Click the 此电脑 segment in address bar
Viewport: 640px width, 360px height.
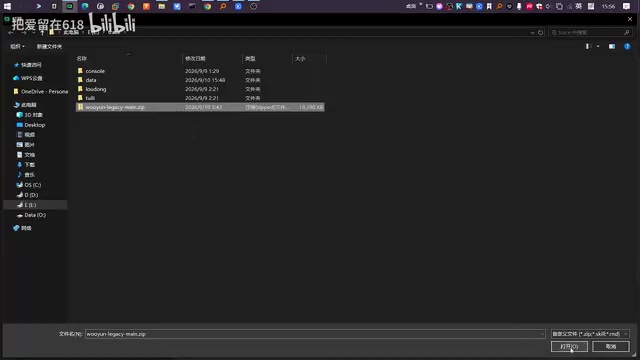pos(71,32)
